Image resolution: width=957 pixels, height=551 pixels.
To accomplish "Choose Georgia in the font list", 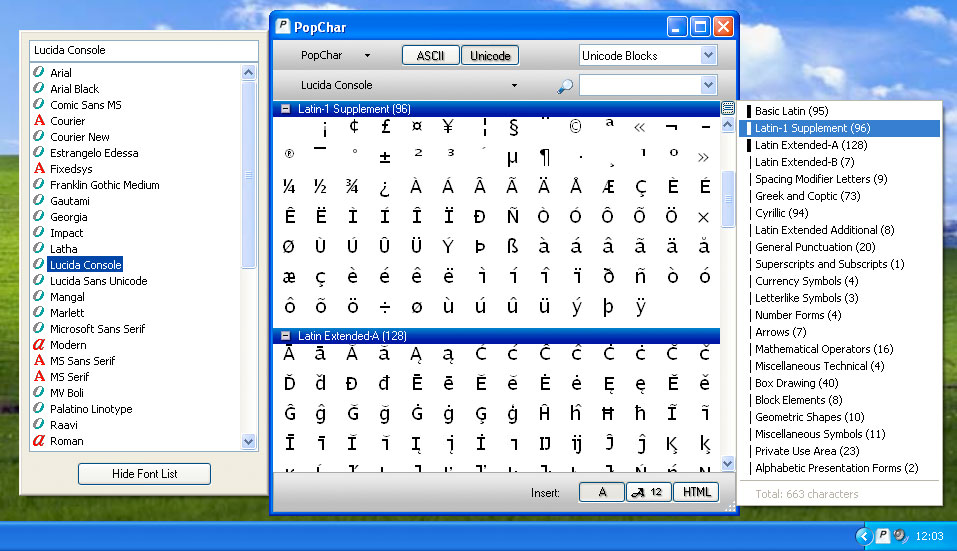I will click(x=68, y=217).
